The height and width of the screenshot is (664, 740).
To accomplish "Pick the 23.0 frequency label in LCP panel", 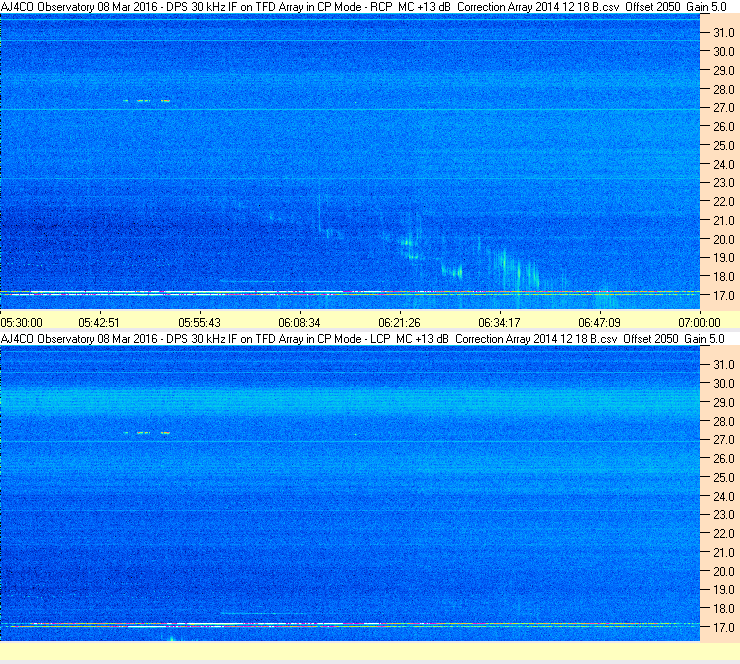I will pos(723,515).
